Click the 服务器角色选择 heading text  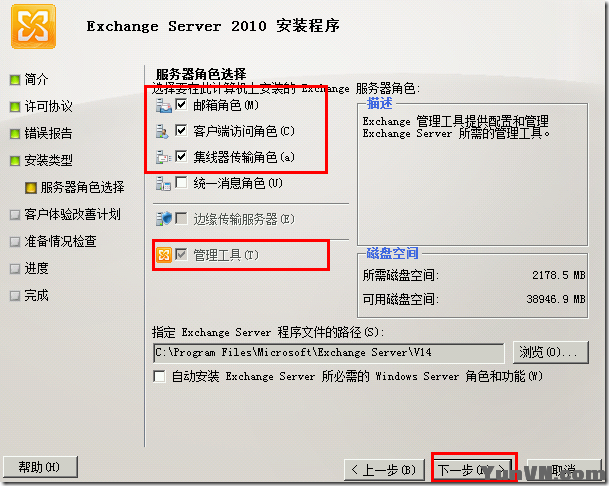pyautogui.click(x=201, y=74)
